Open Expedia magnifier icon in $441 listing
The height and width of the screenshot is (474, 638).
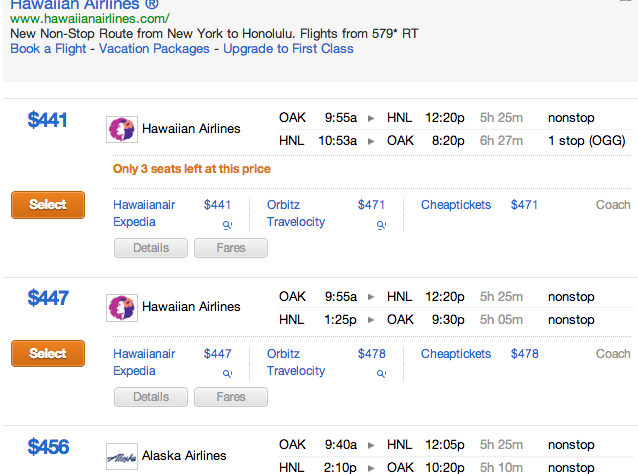click(227, 225)
